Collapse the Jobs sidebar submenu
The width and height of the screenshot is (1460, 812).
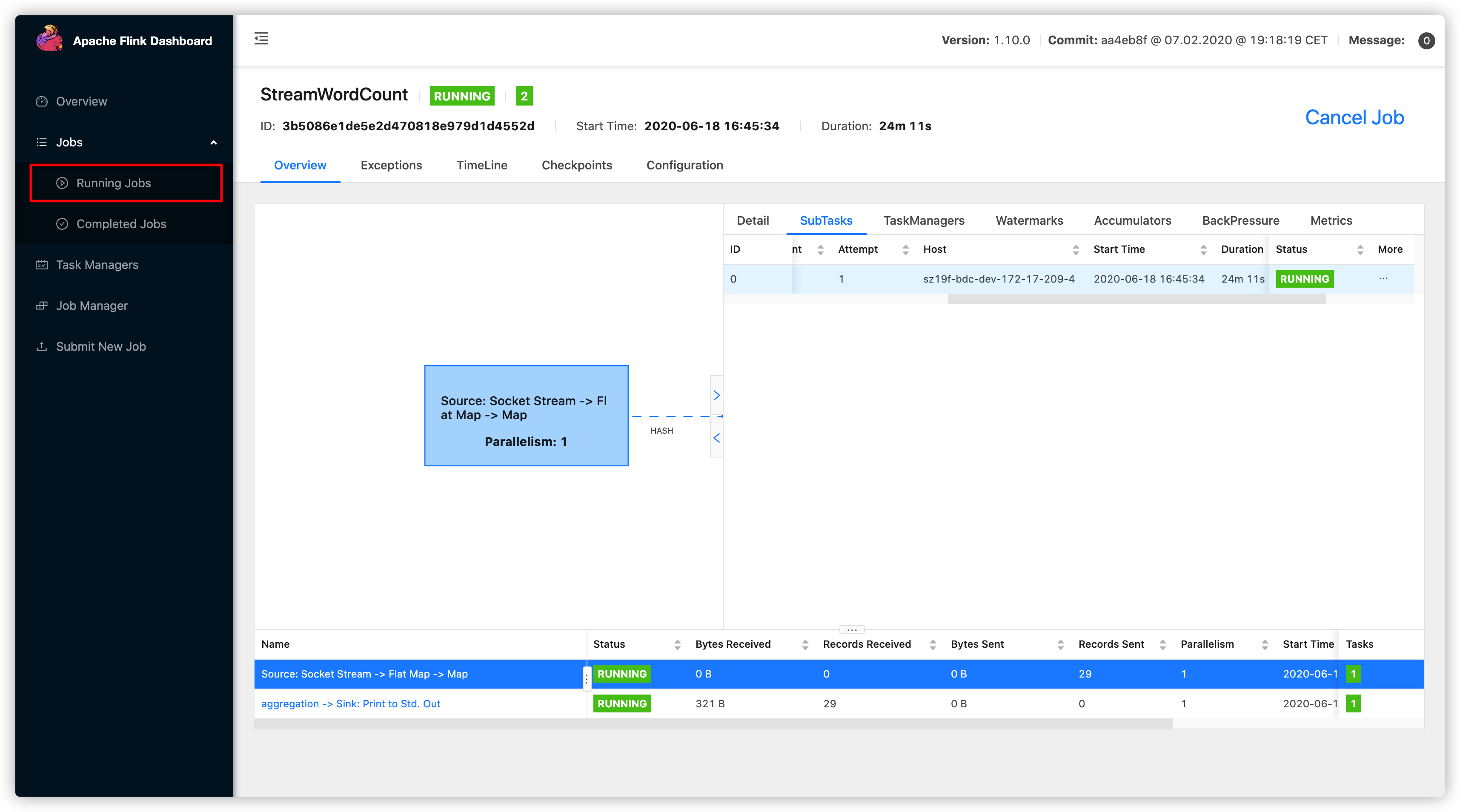point(214,142)
